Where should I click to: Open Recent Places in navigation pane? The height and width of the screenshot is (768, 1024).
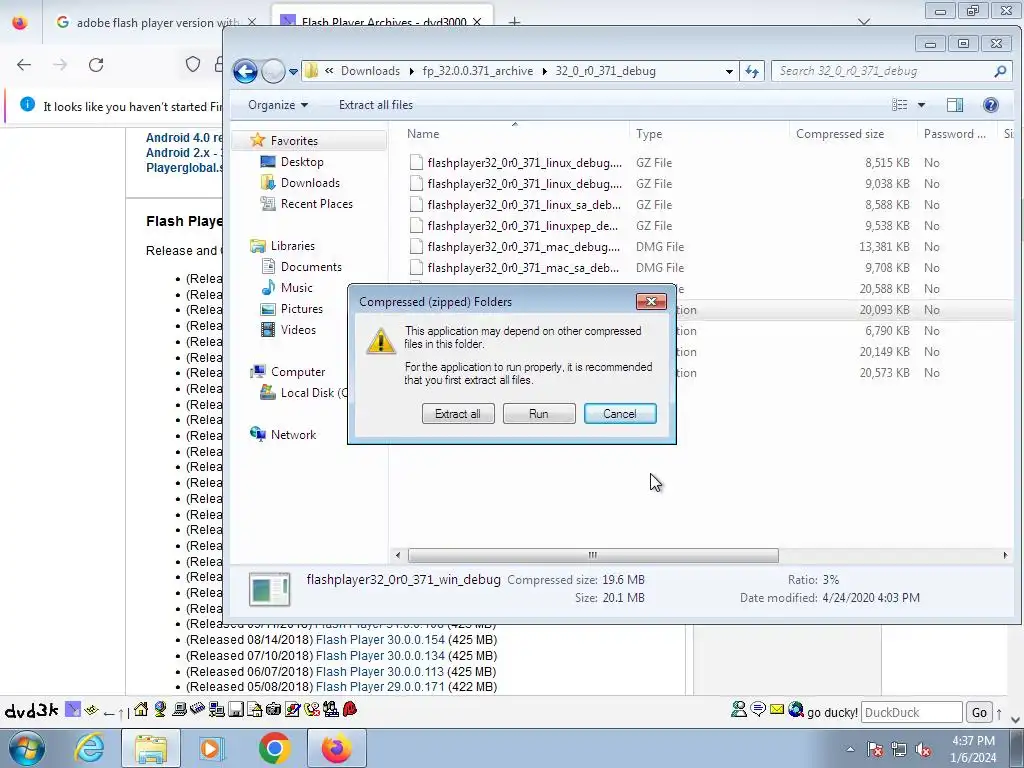point(317,204)
